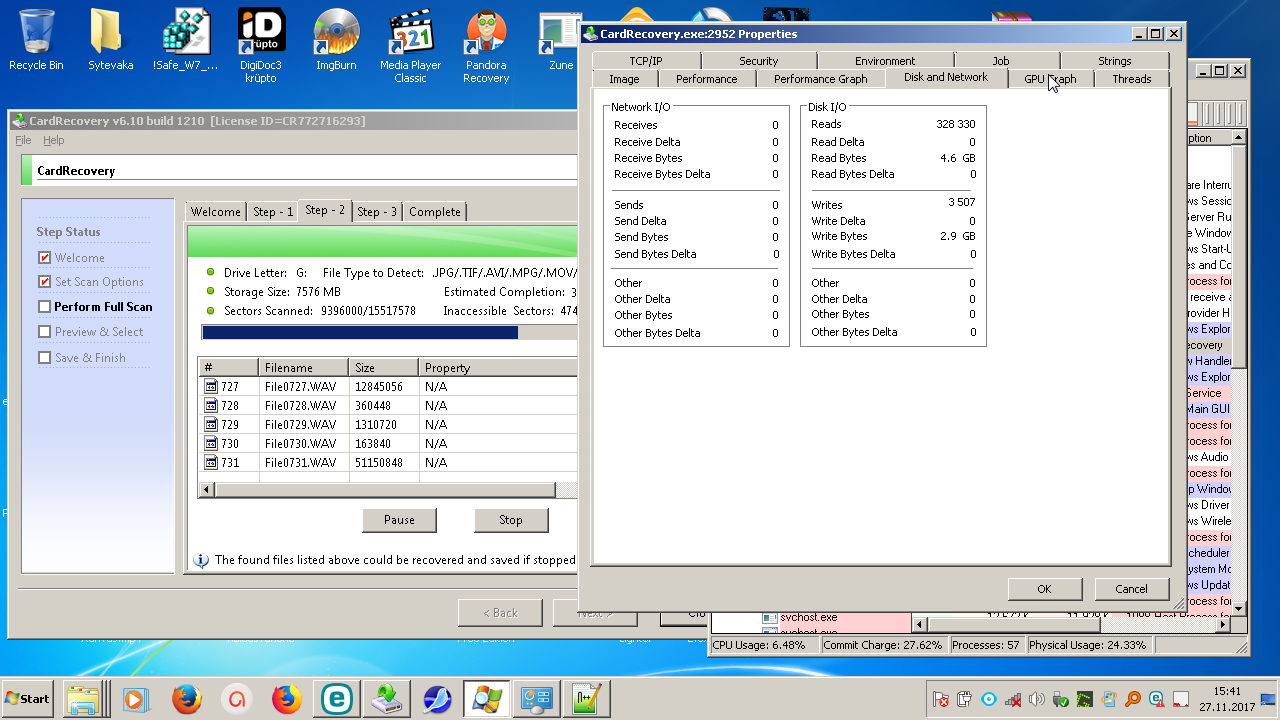1280x720 pixels.
Task: Click the Commit Charge status bar entry
Action: pos(883,645)
